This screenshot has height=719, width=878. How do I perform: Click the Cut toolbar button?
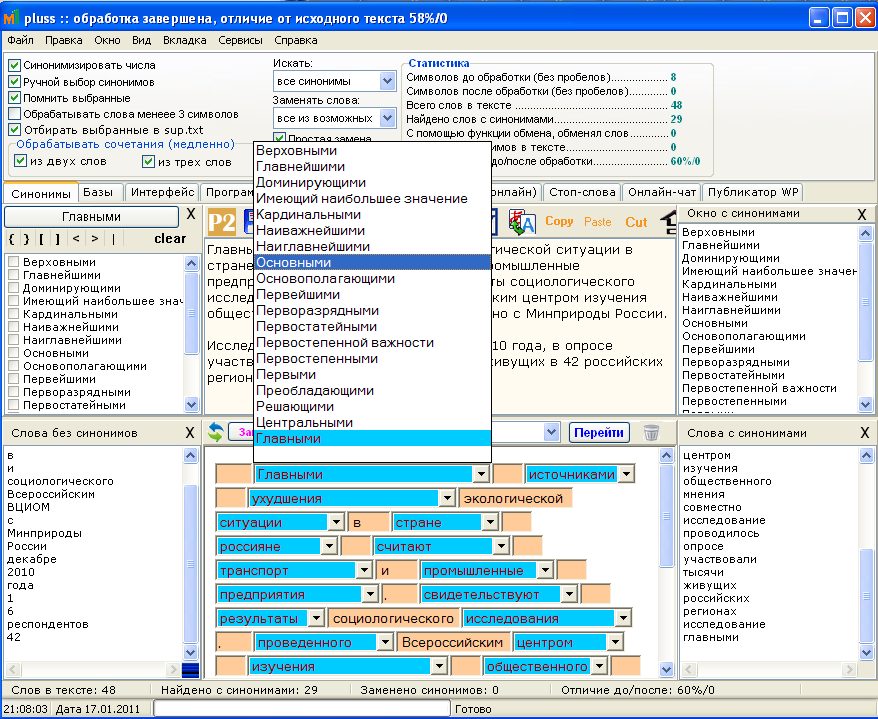(x=636, y=222)
